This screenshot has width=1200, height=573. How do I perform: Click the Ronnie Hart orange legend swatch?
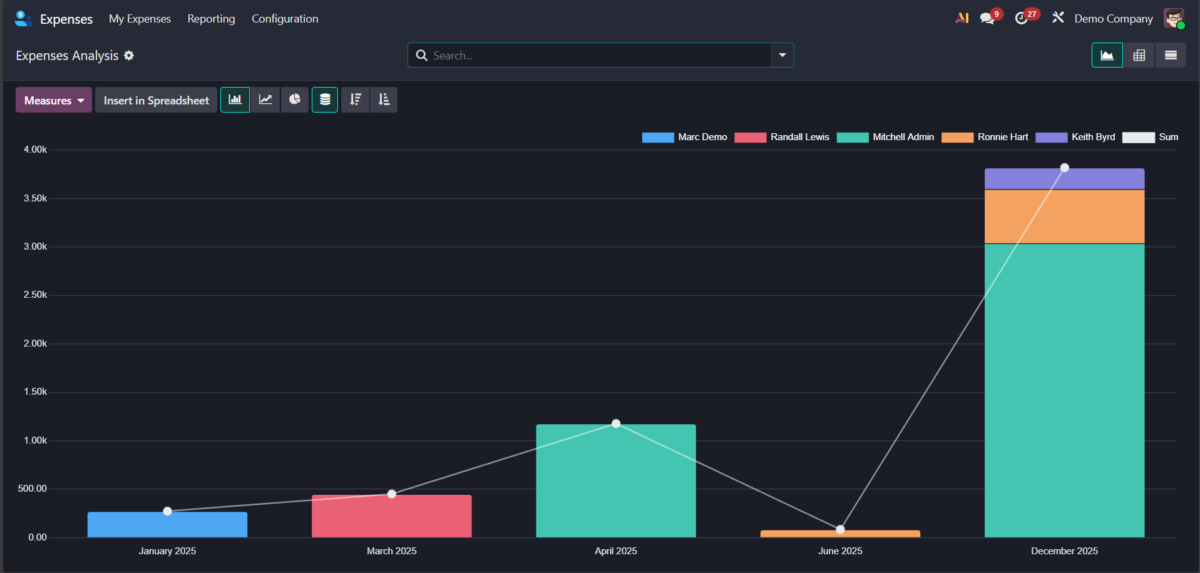pyautogui.click(x=957, y=137)
